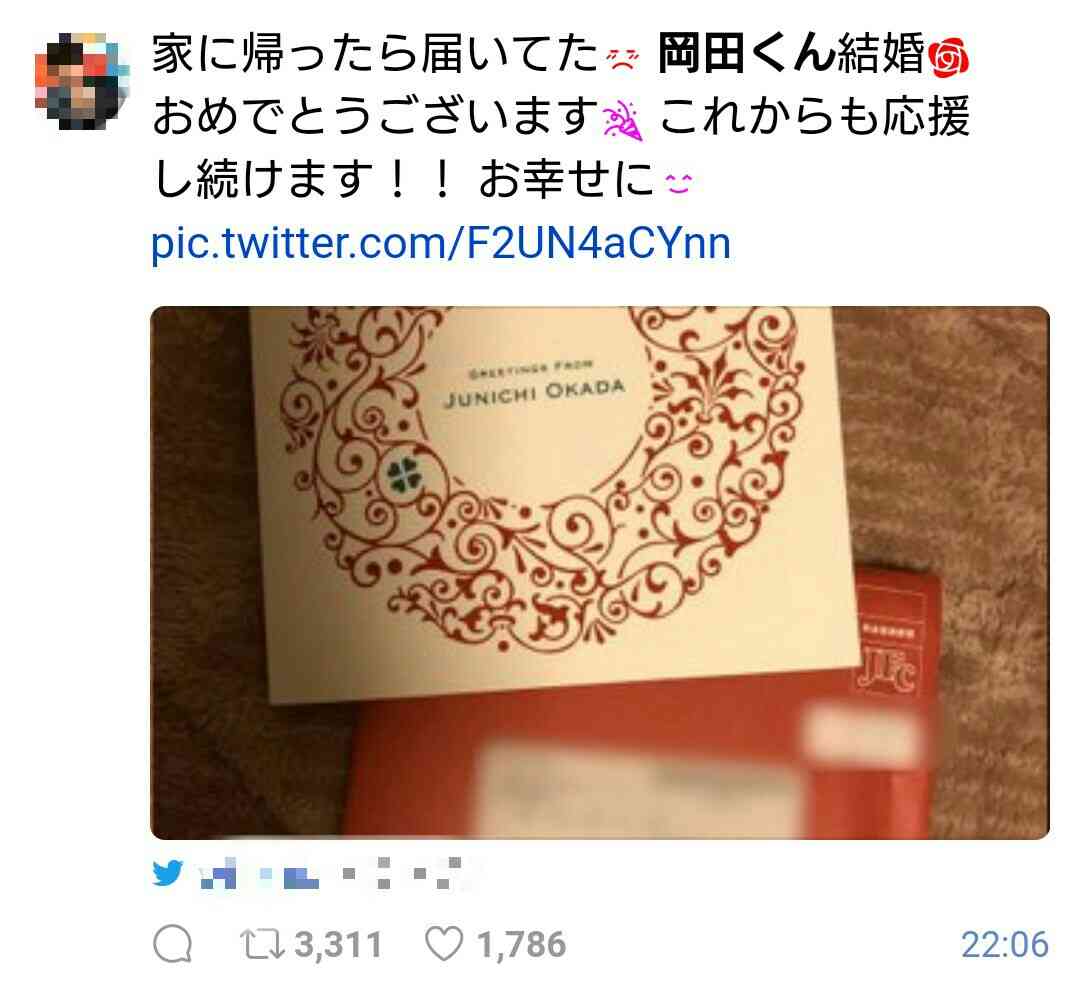Image resolution: width=1076 pixels, height=987 pixels.
Task: Click the tweet text お幸せに
Action: pyautogui.click(x=566, y=180)
